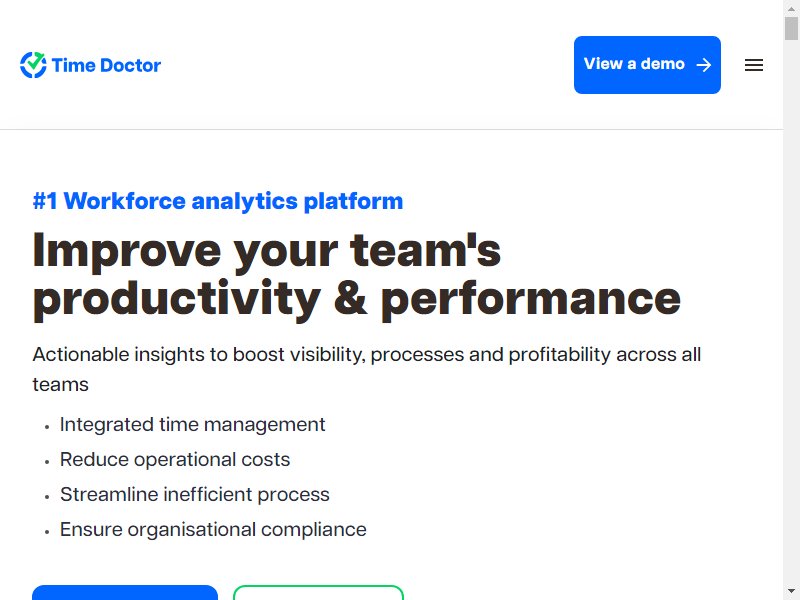Screen dimensions: 800x600
Task: Click the '#1 Workforce analytics platform' tagline
Action: click(x=218, y=201)
